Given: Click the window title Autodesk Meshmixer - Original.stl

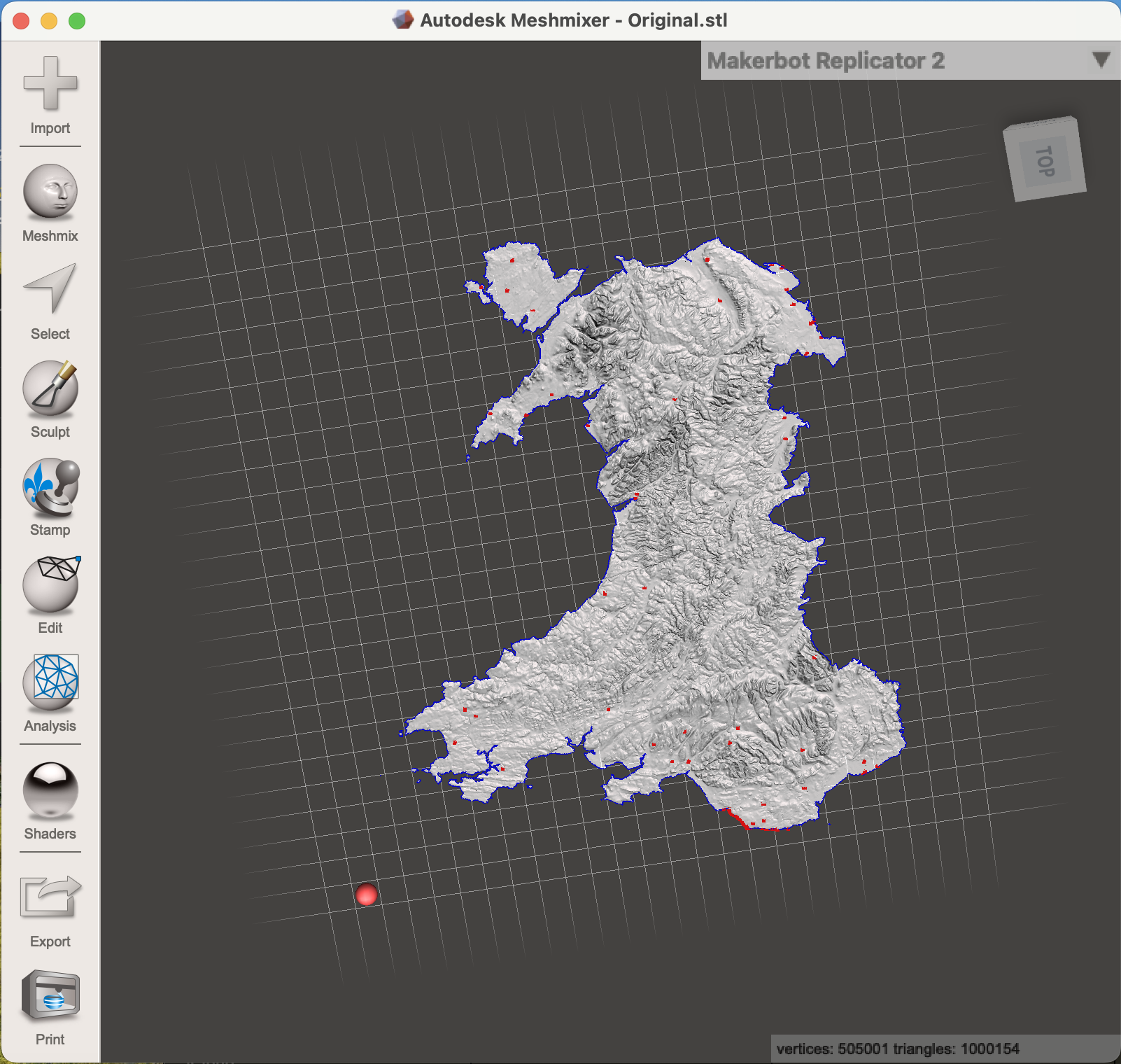Looking at the screenshot, I should click(x=574, y=20).
